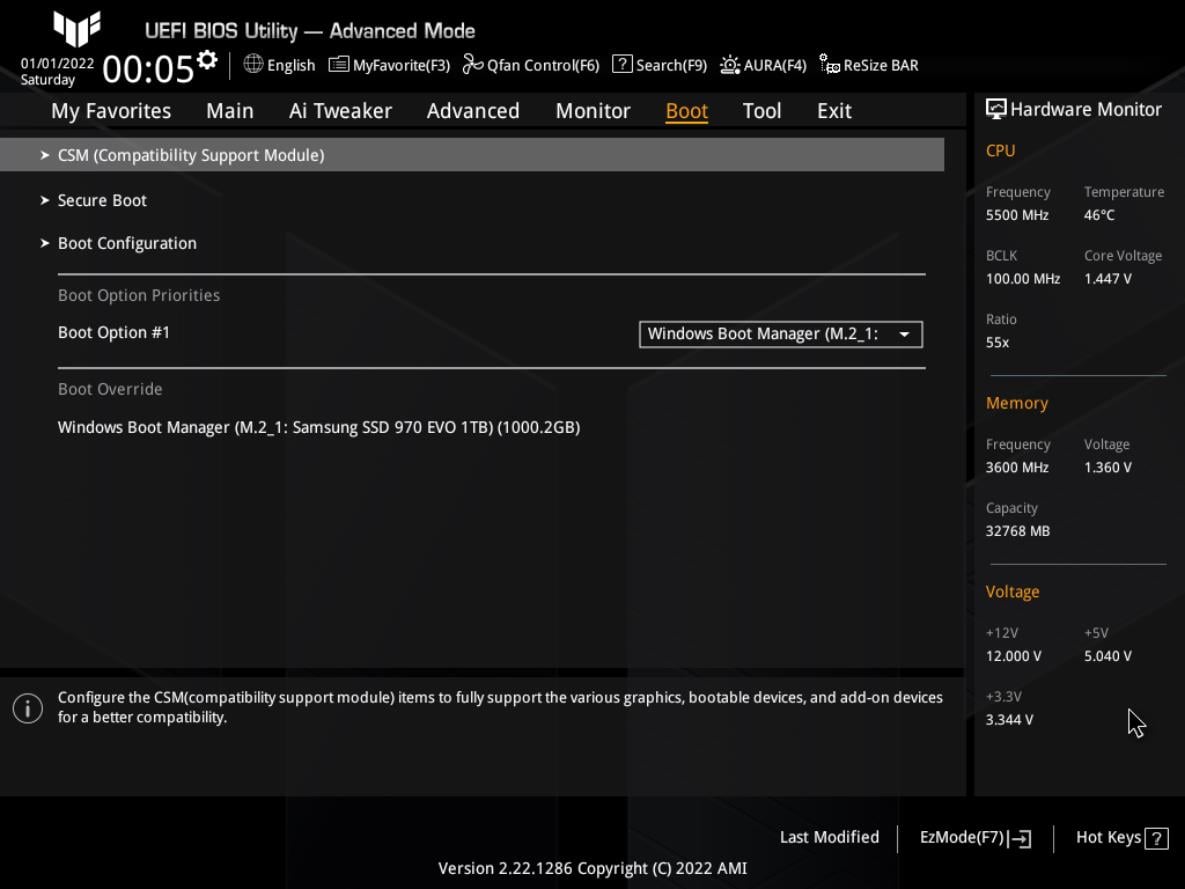Click the info icon beside the help text

click(28, 708)
